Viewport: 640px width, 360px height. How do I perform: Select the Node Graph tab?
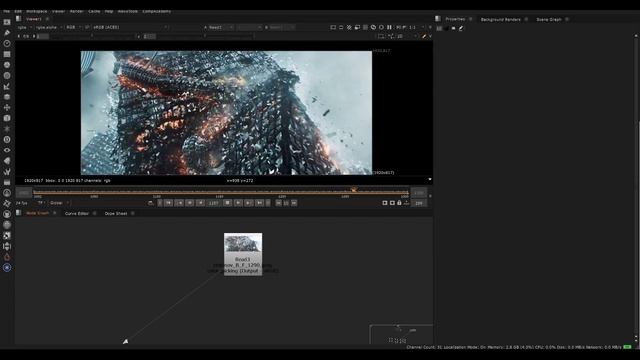coord(37,213)
